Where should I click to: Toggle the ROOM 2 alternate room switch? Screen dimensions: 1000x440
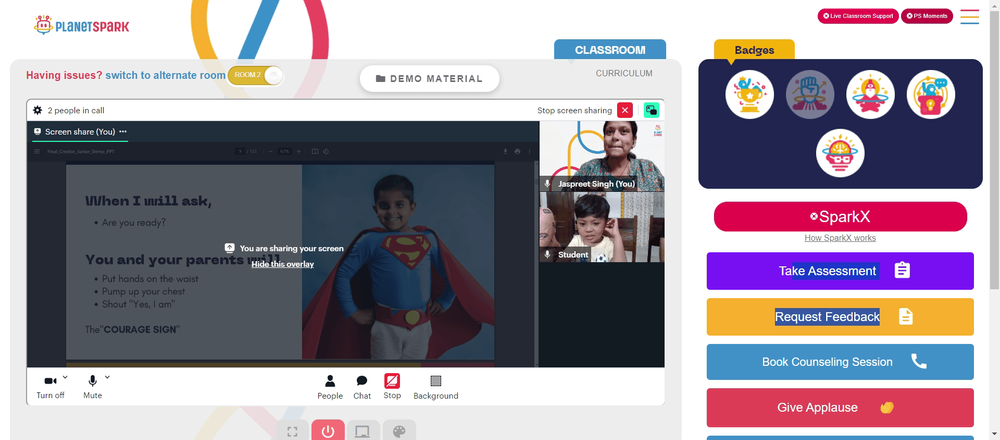point(255,75)
